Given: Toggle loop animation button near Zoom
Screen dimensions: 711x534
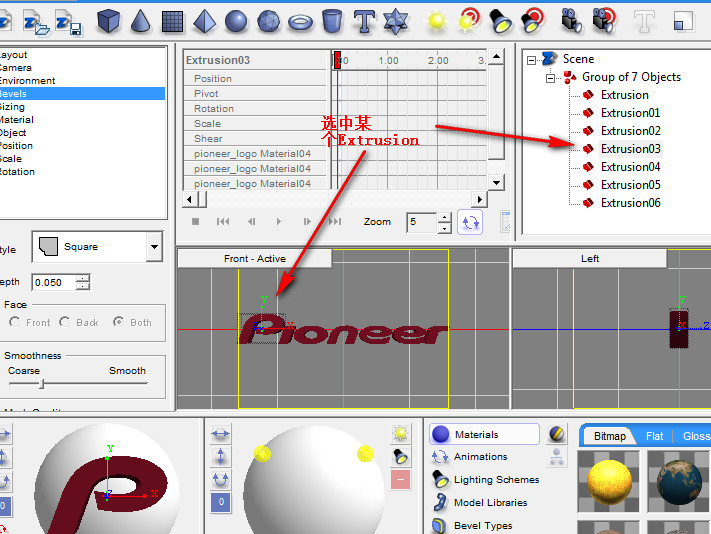Looking at the screenshot, I should (x=470, y=222).
